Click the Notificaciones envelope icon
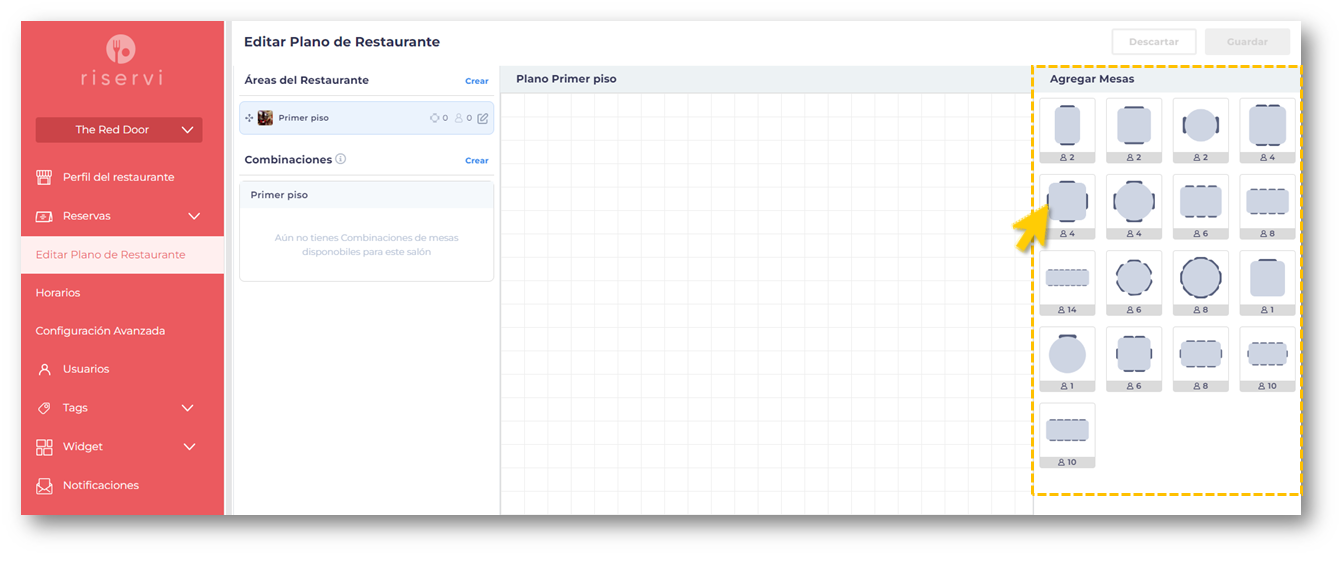 (x=44, y=485)
